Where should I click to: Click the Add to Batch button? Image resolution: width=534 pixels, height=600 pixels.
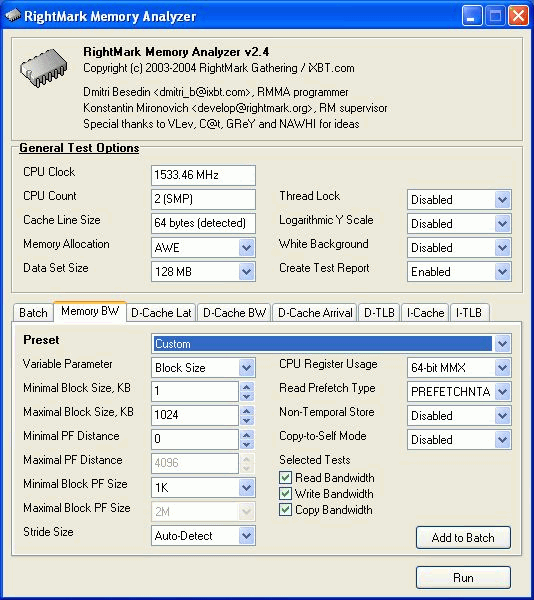point(463,538)
